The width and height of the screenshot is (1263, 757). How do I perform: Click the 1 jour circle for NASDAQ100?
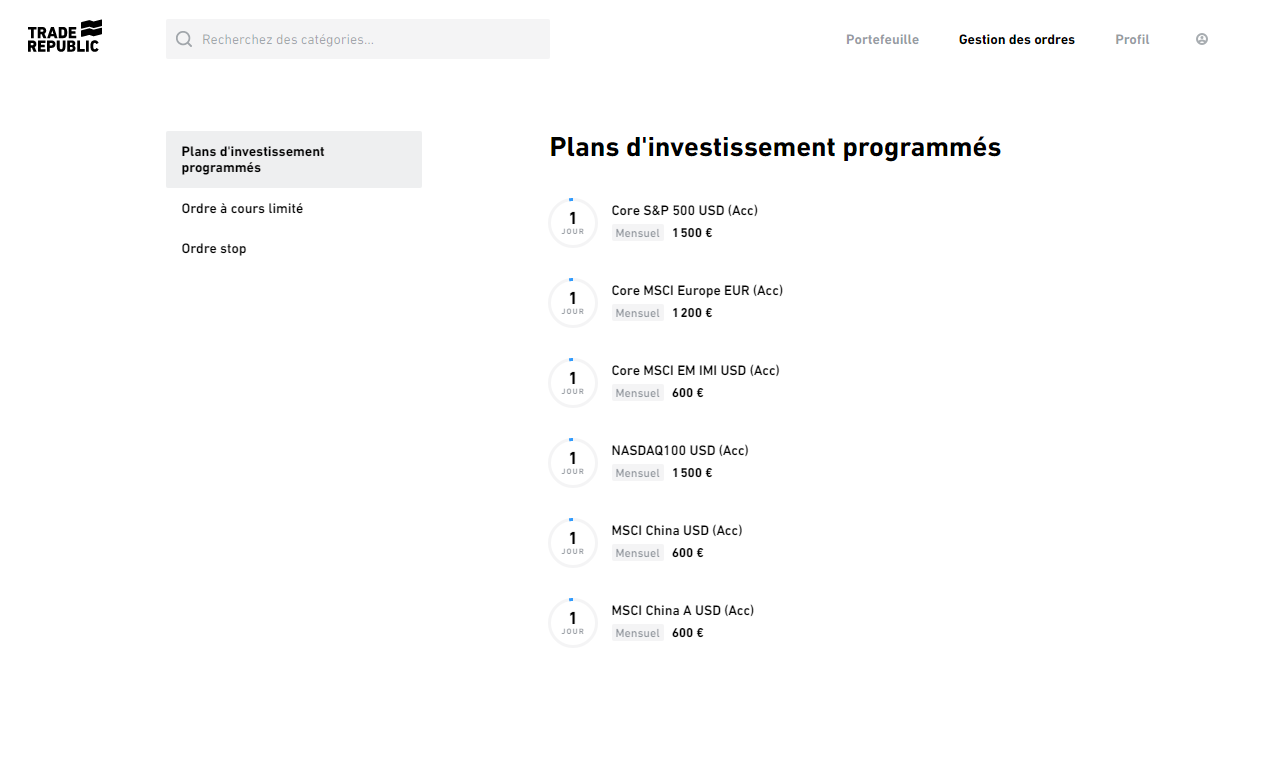(573, 462)
